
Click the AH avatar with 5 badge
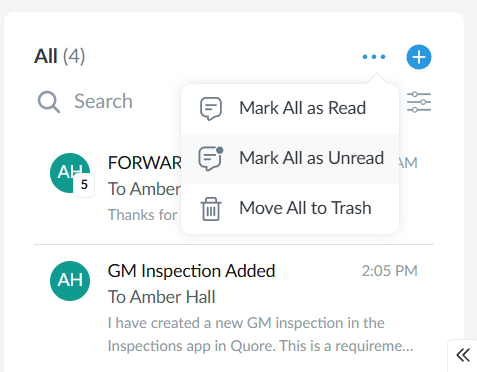point(70,173)
